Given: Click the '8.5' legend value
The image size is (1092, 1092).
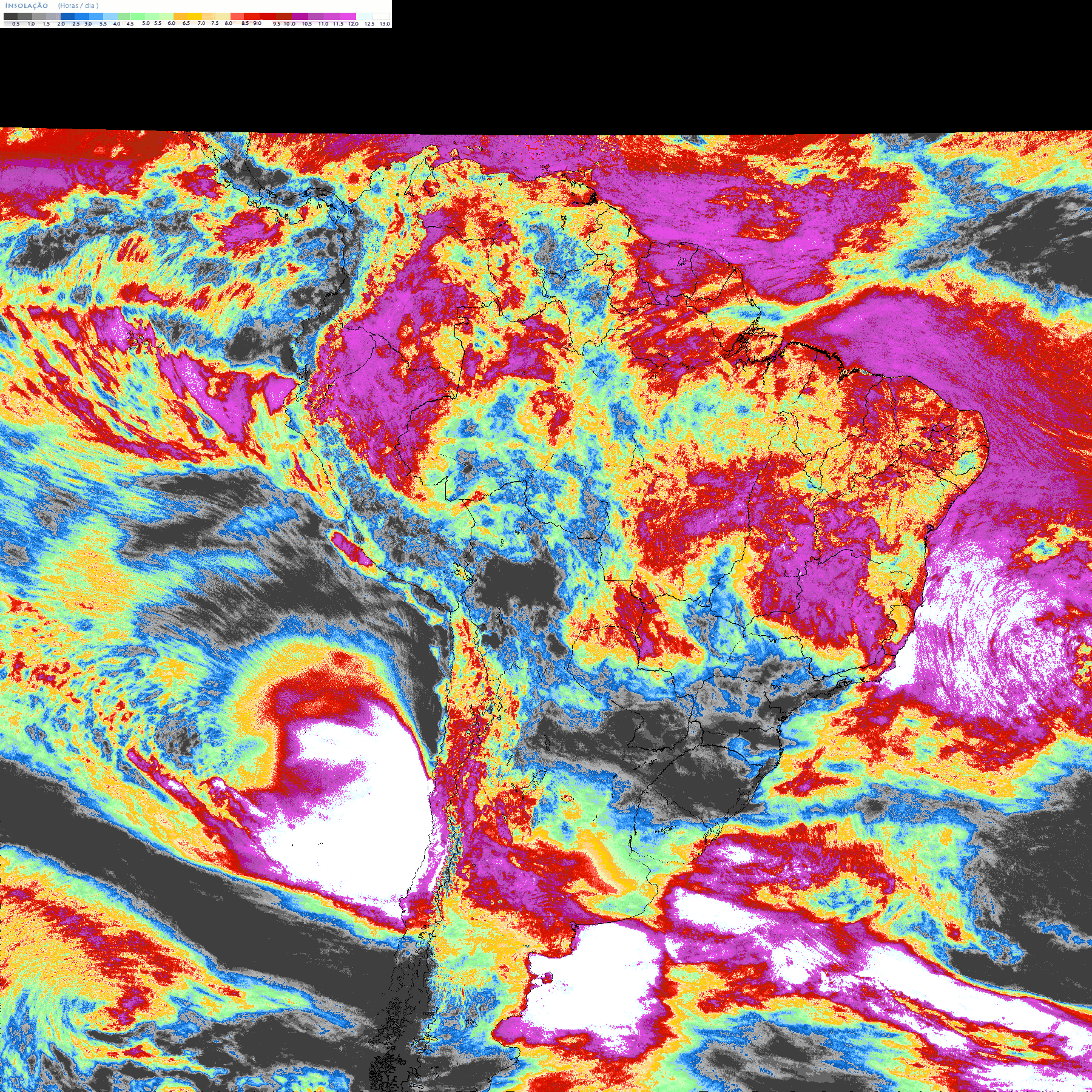Looking at the screenshot, I should [245, 23].
